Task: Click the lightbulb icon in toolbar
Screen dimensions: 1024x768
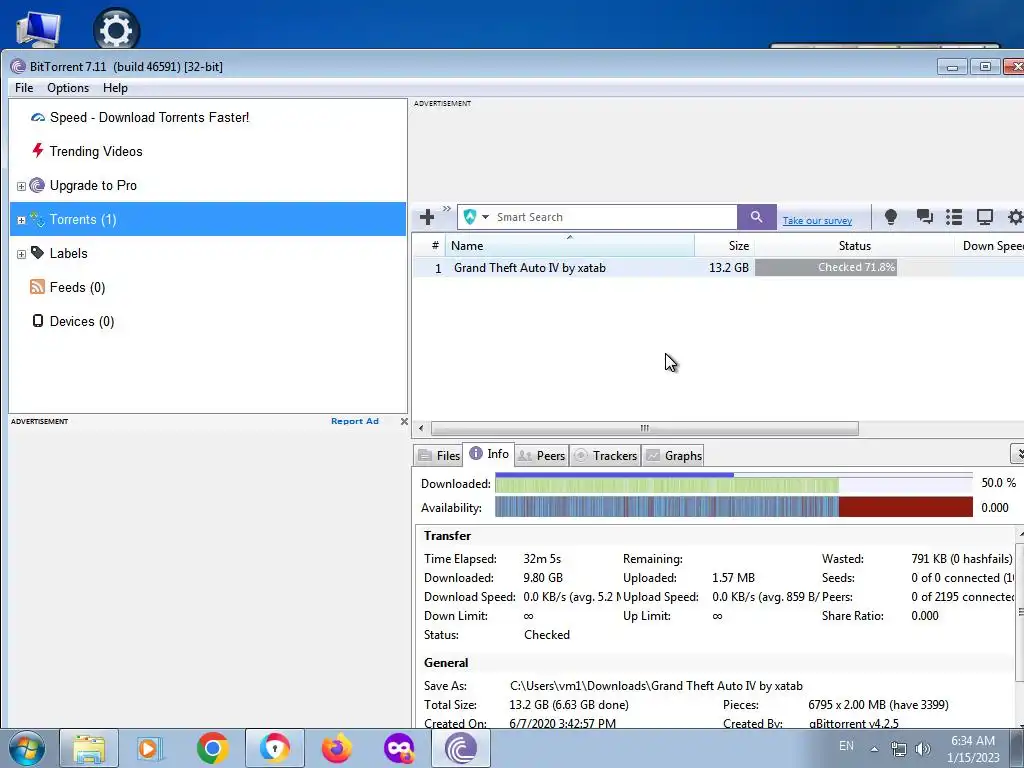Action: (890, 217)
